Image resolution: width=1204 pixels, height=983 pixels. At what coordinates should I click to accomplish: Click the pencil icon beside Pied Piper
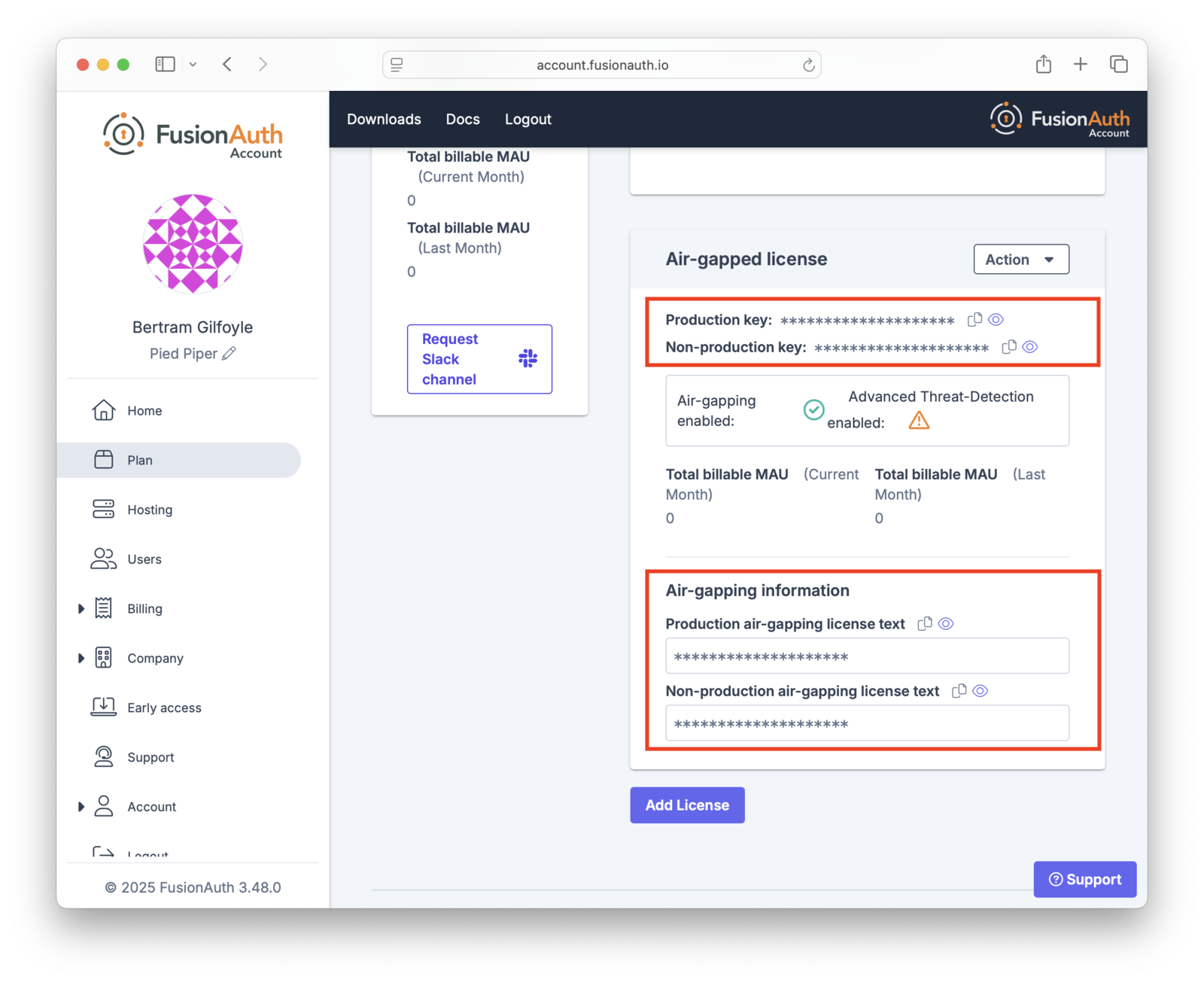[229, 354]
